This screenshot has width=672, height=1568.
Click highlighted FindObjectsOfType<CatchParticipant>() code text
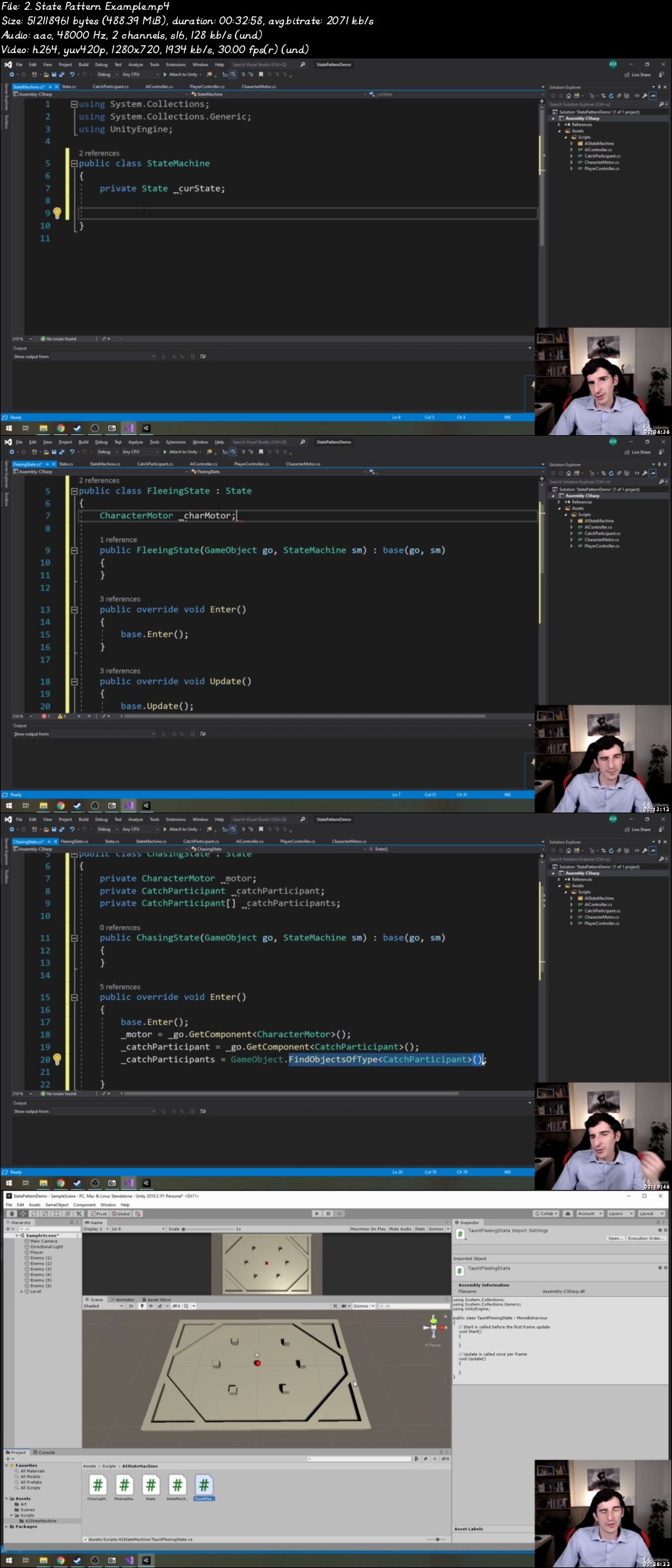pos(385,1059)
